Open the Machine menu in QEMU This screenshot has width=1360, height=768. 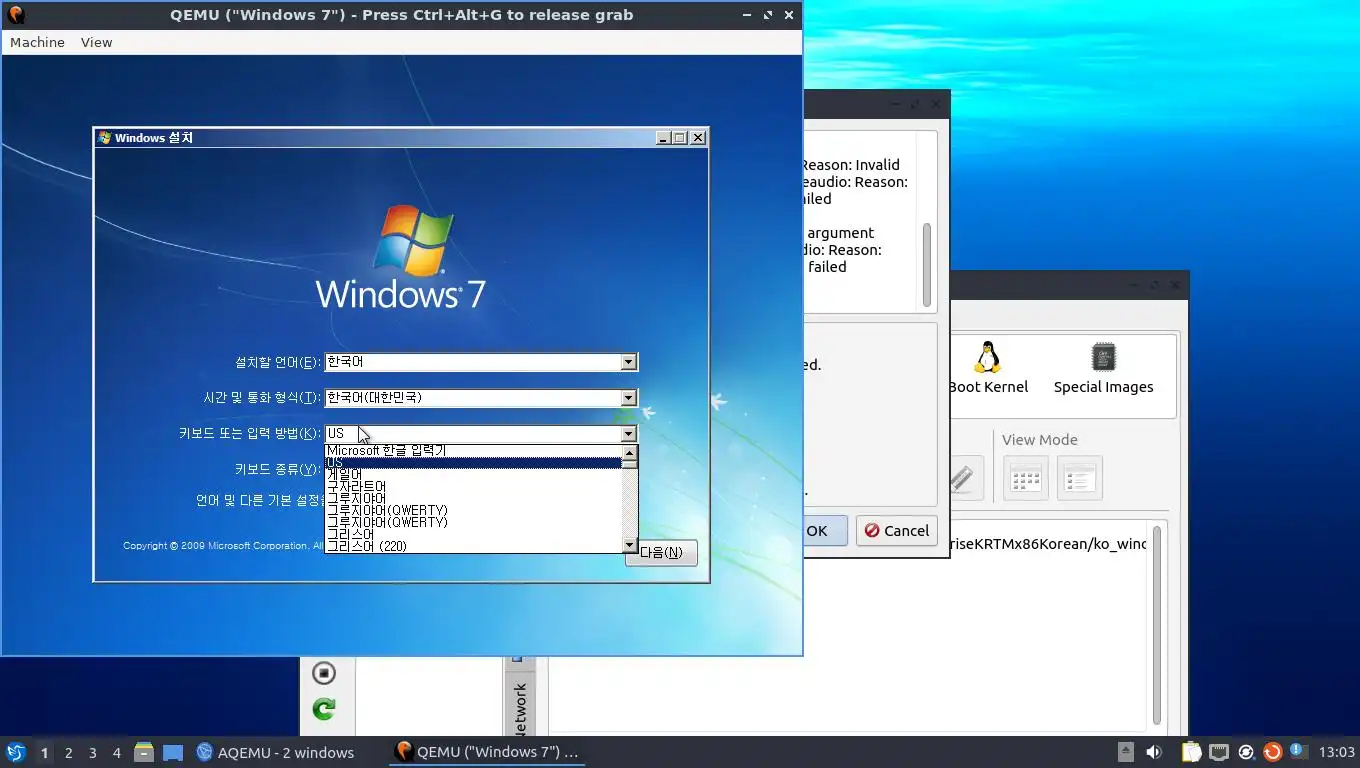(37, 42)
